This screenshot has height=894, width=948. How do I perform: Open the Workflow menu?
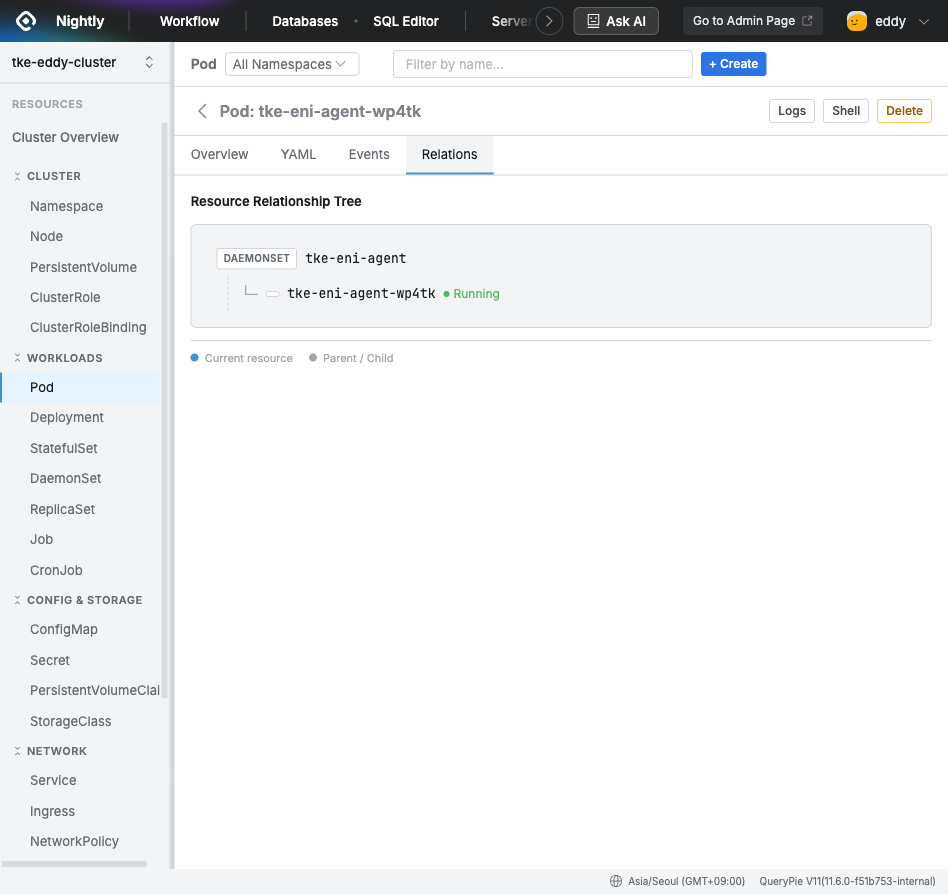189,21
